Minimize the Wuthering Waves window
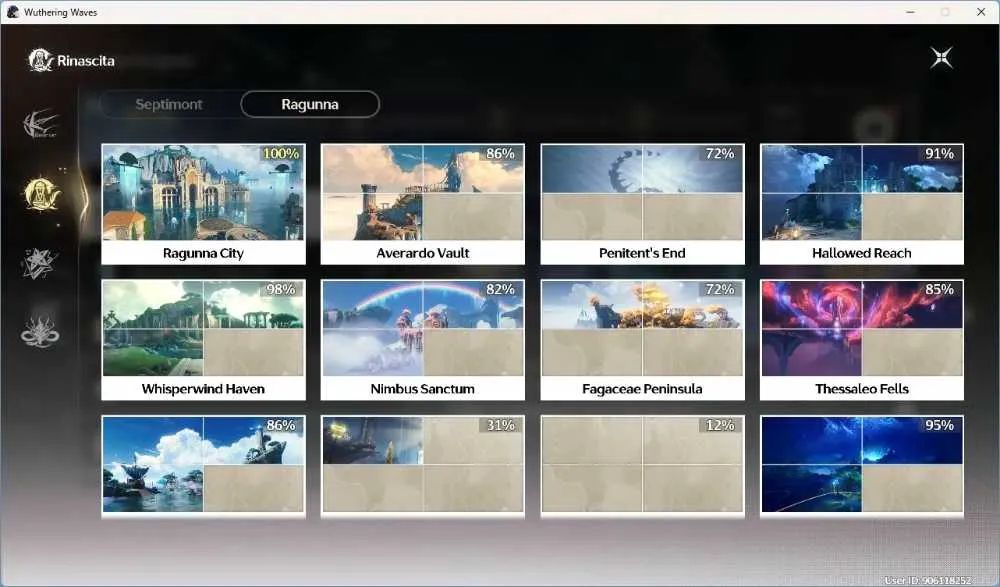This screenshot has height=587, width=1000. tap(910, 12)
